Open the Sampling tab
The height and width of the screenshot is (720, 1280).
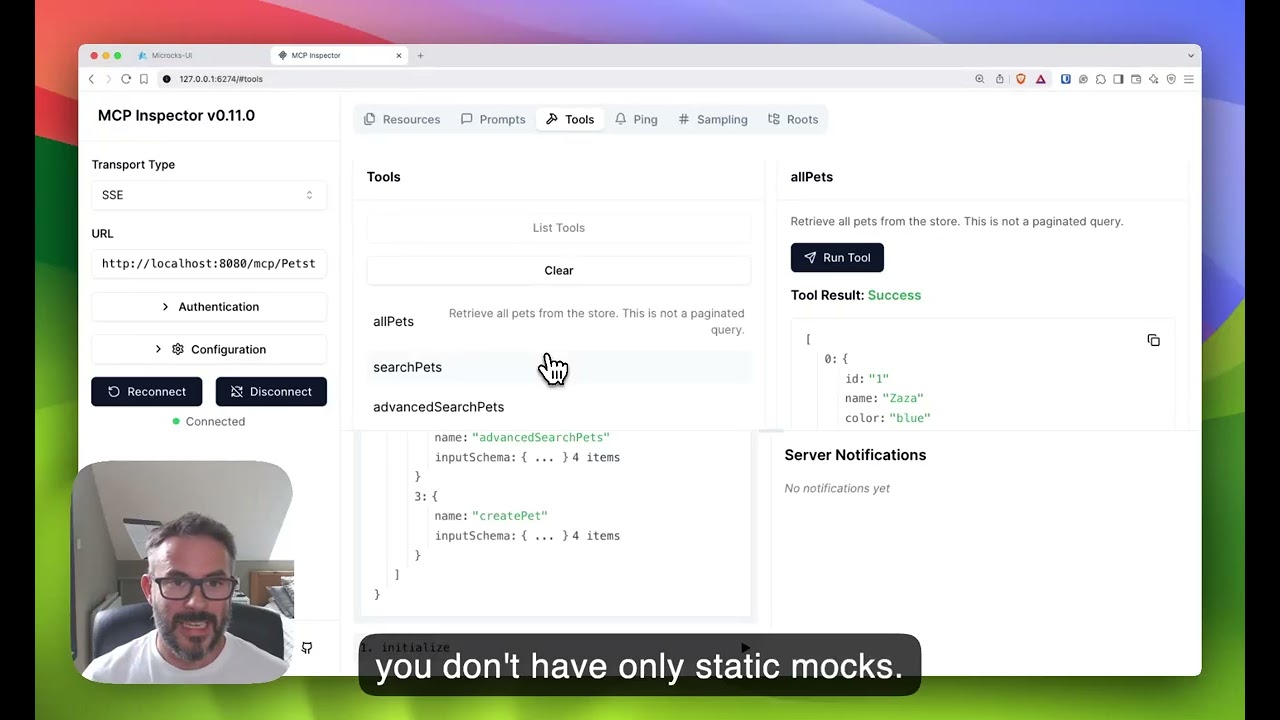point(713,119)
